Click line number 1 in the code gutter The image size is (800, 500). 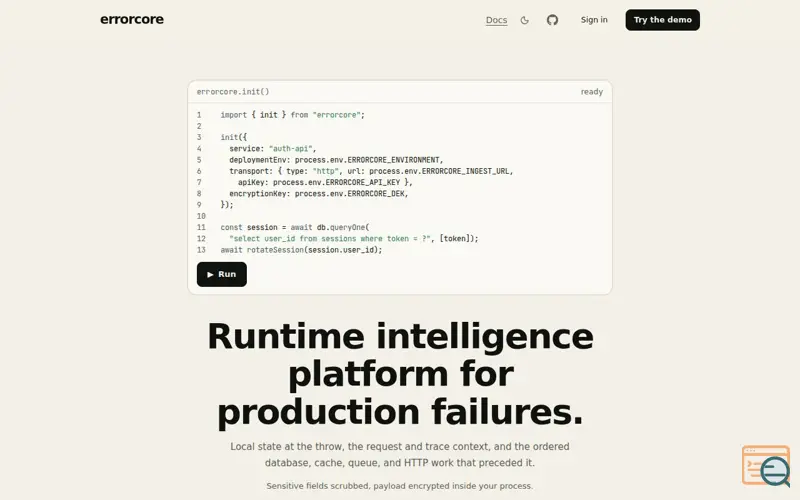[199, 115]
